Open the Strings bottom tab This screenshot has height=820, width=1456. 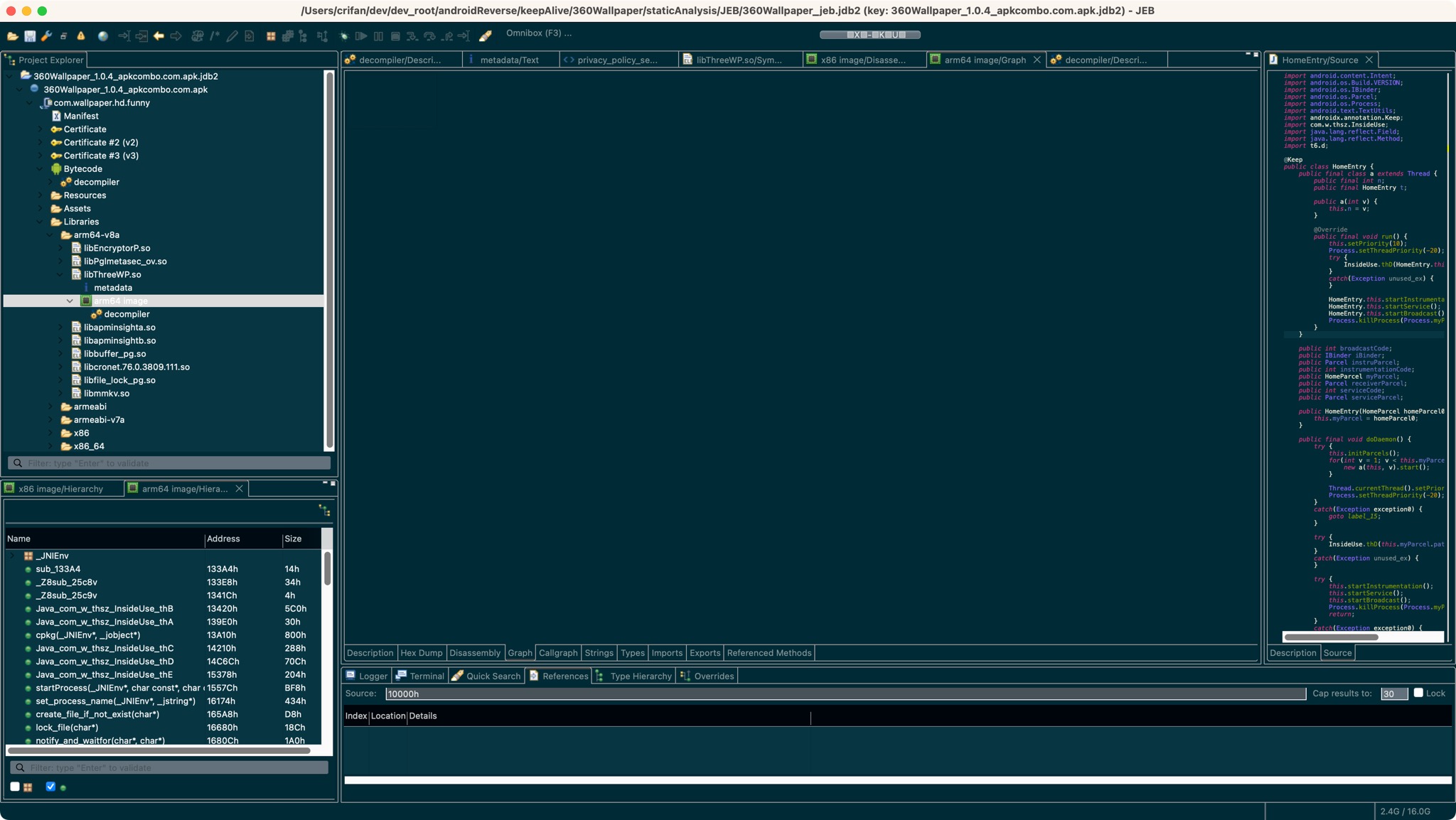[599, 652]
